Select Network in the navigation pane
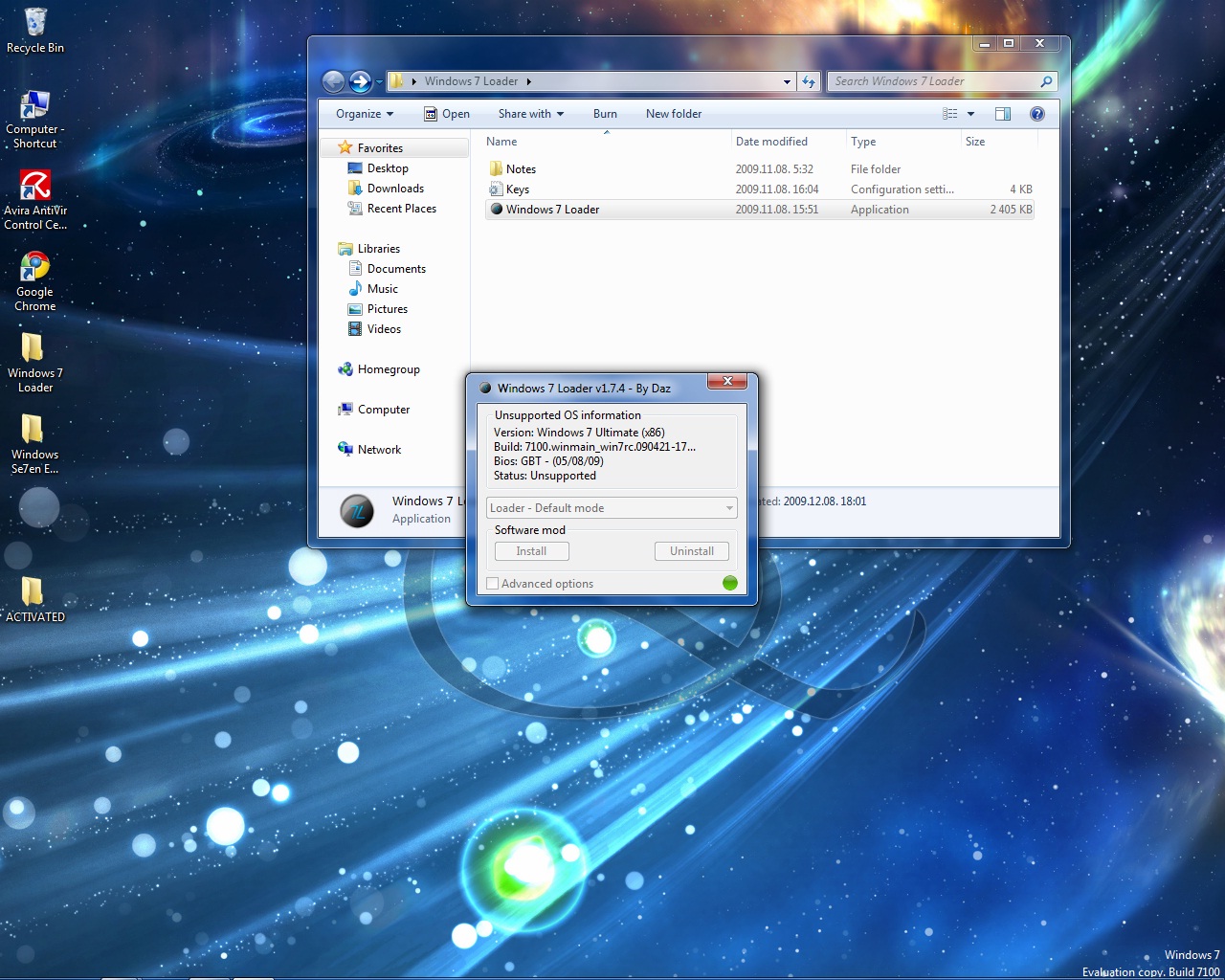The width and height of the screenshot is (1225, 980). [379, 450]
